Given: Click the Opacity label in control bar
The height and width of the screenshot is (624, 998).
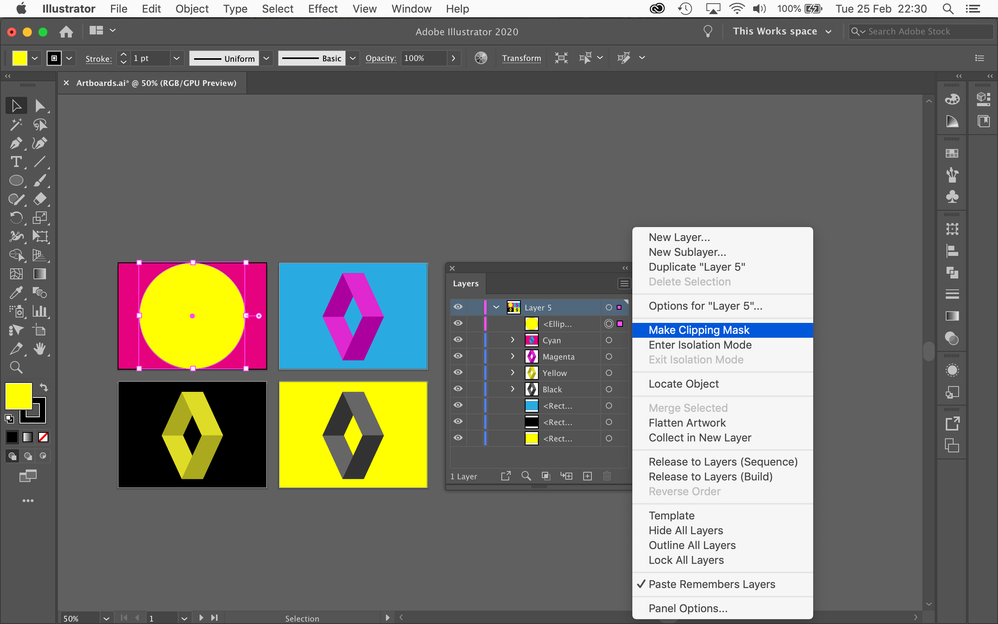Looking at the screenshot, I should point(380,59).
